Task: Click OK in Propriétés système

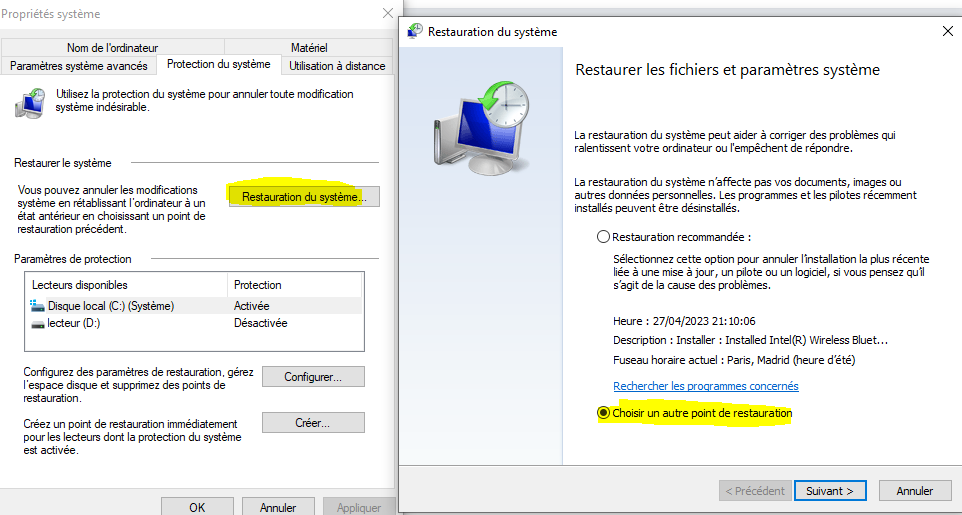Action: [197, 507]
